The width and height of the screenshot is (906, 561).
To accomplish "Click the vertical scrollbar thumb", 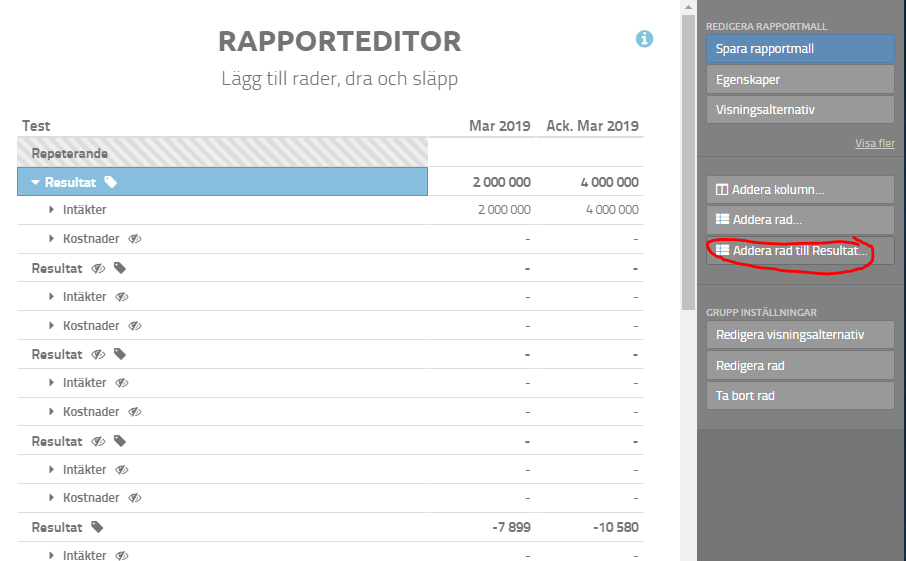I will pos(688,162).
